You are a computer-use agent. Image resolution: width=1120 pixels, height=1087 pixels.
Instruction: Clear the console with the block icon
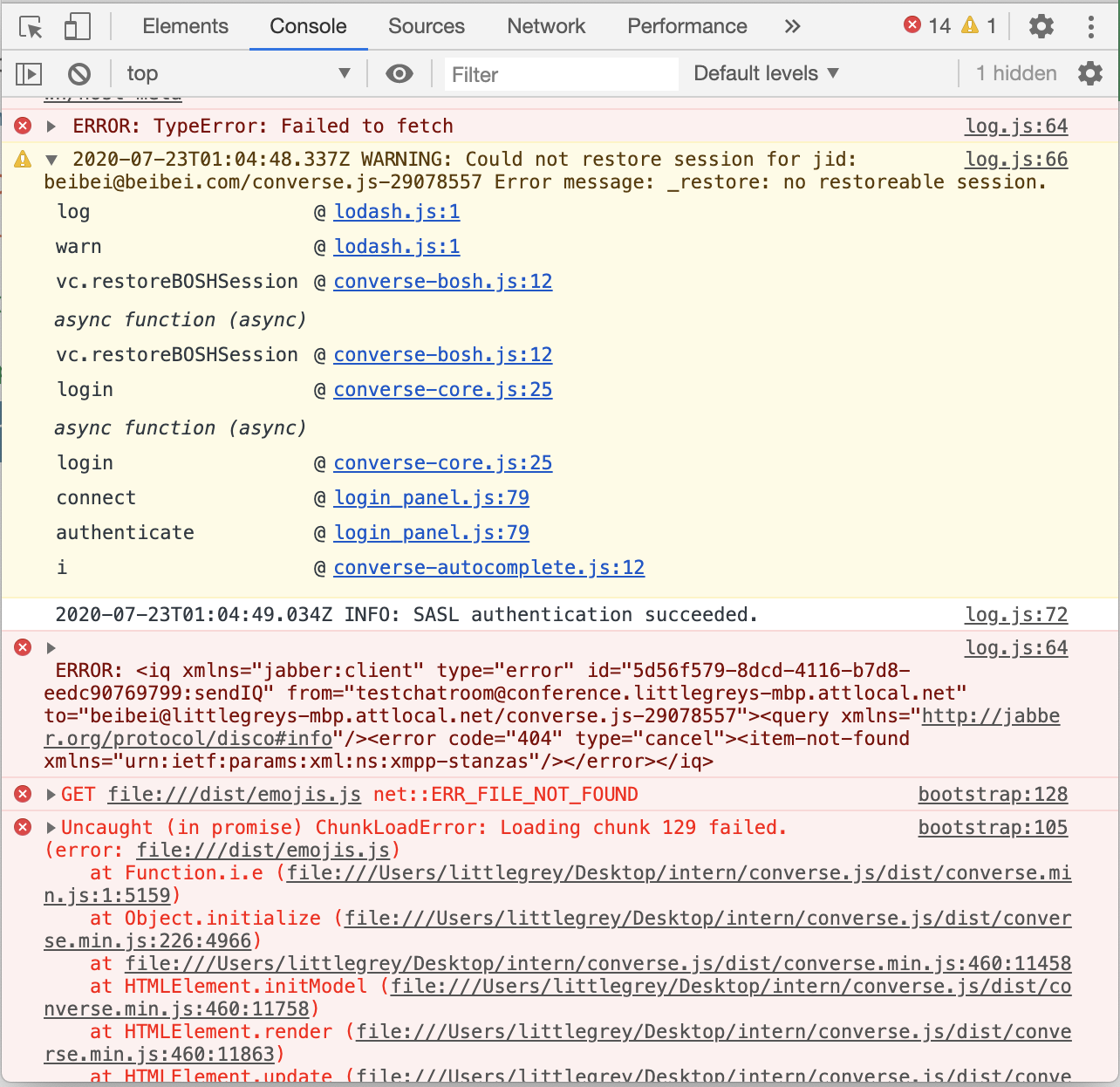coord(79,74)
